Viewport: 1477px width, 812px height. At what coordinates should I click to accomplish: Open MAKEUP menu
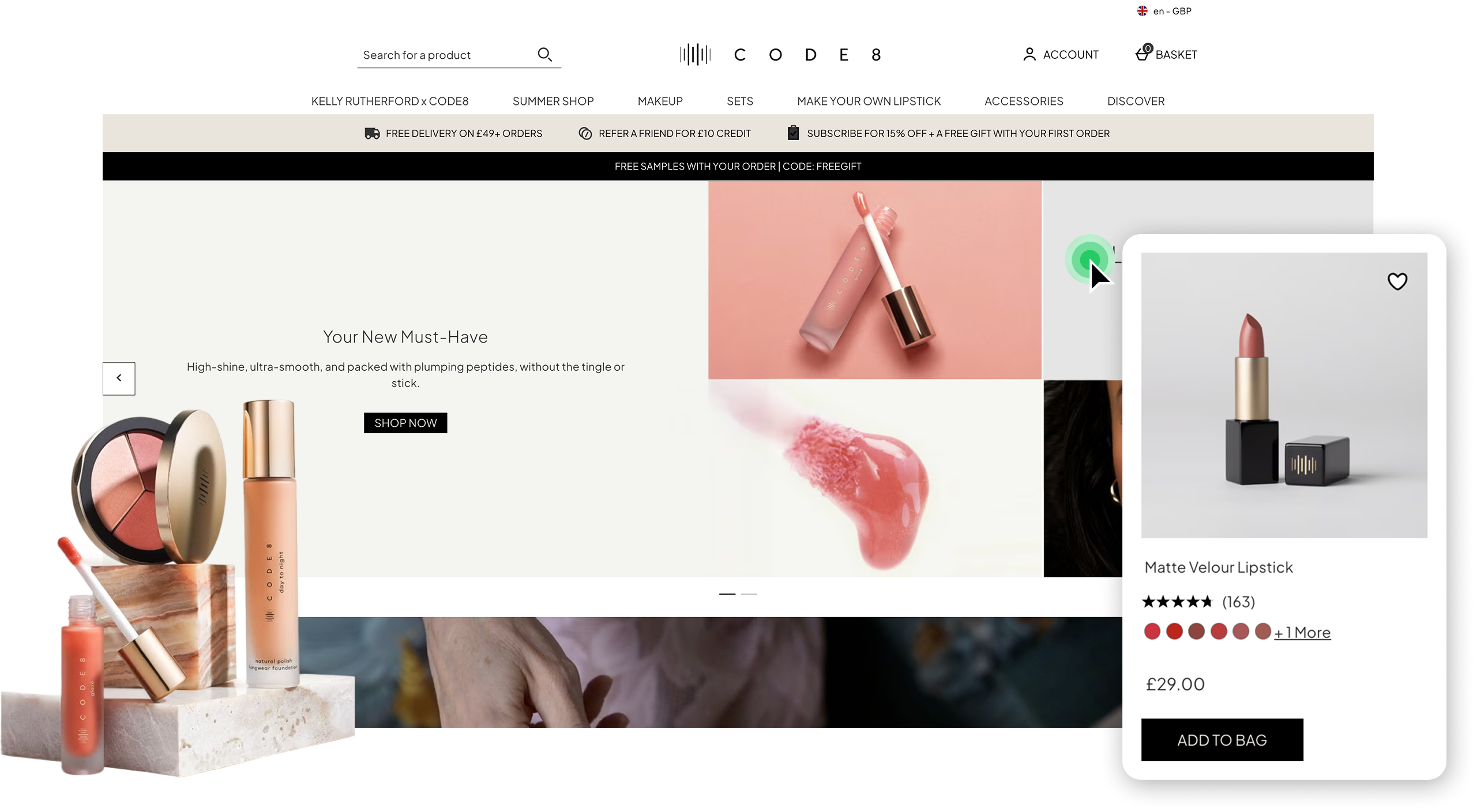(x=660, y=101)
